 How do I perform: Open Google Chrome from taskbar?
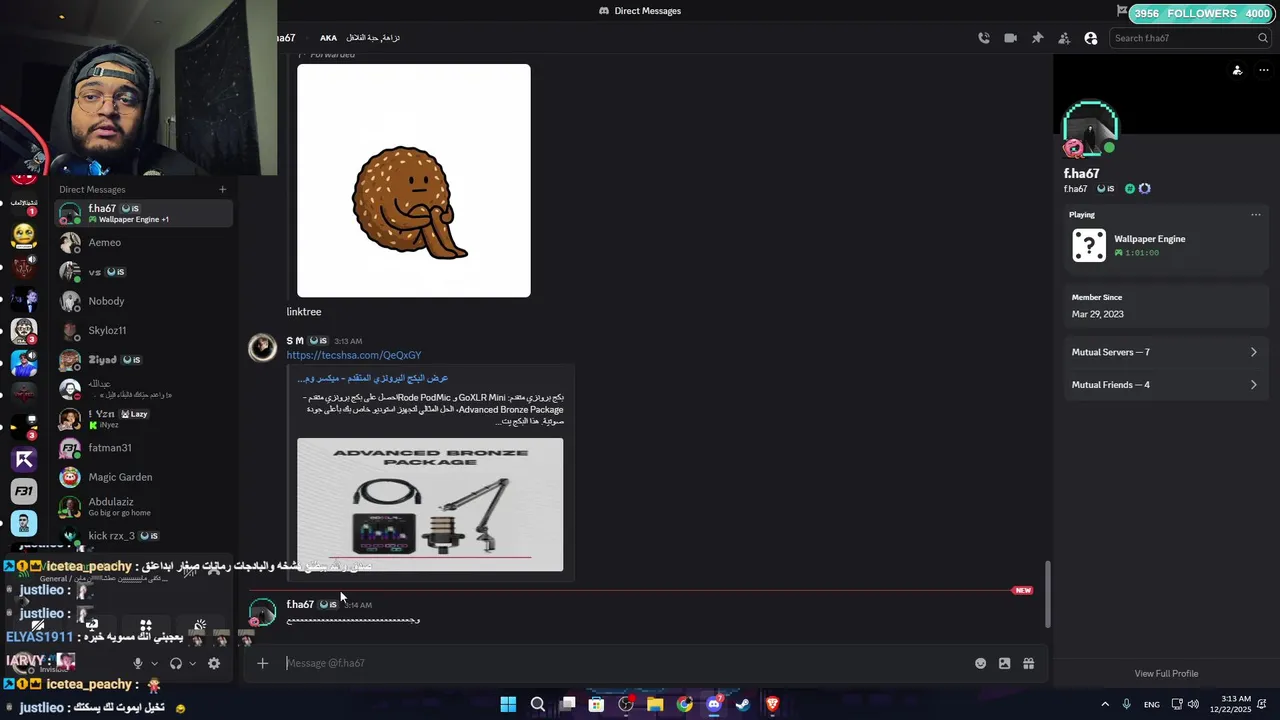[684, 704]
